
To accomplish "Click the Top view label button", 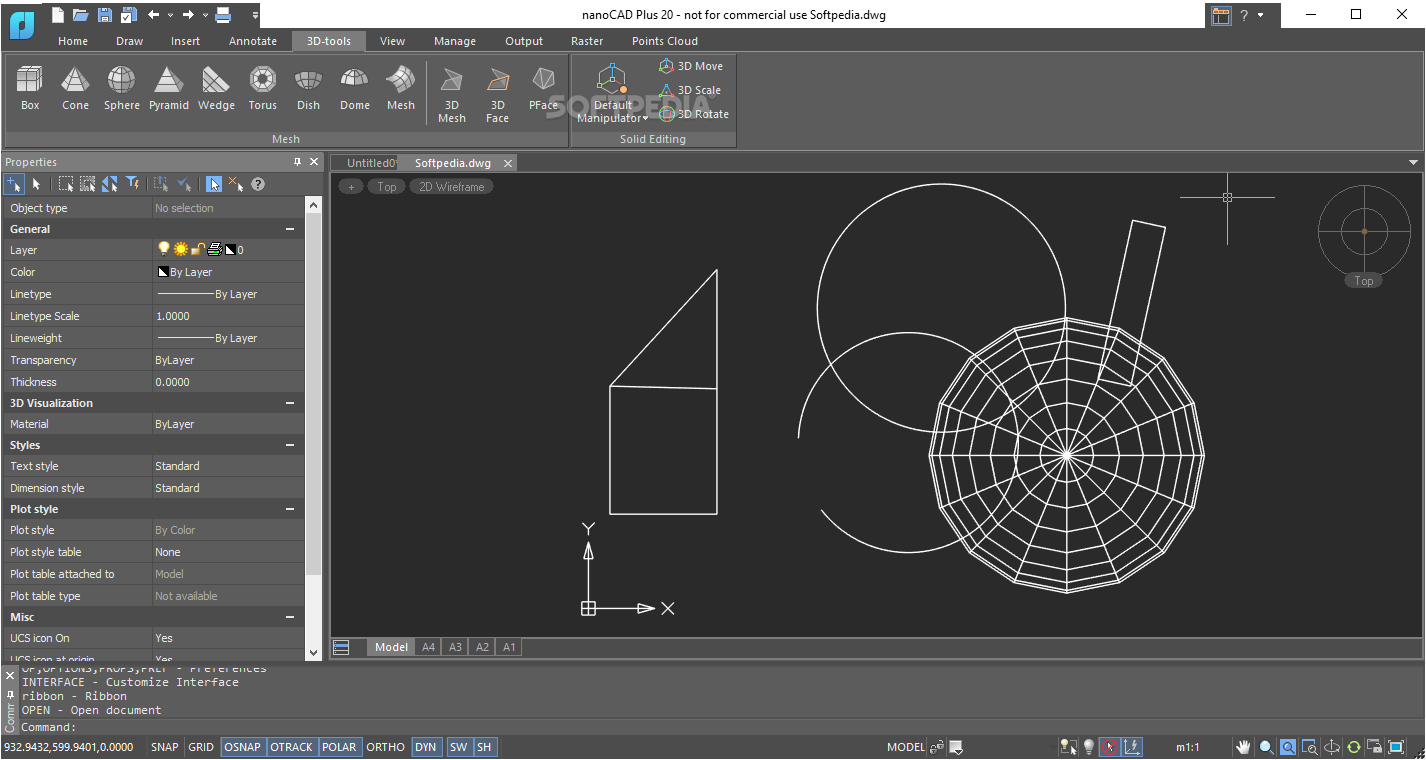I will [x=387, y=186].
